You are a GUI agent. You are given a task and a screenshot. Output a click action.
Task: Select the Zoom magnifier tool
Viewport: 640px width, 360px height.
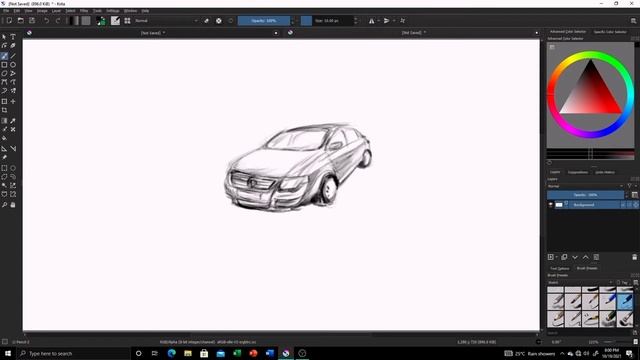(x=4, y=205)
